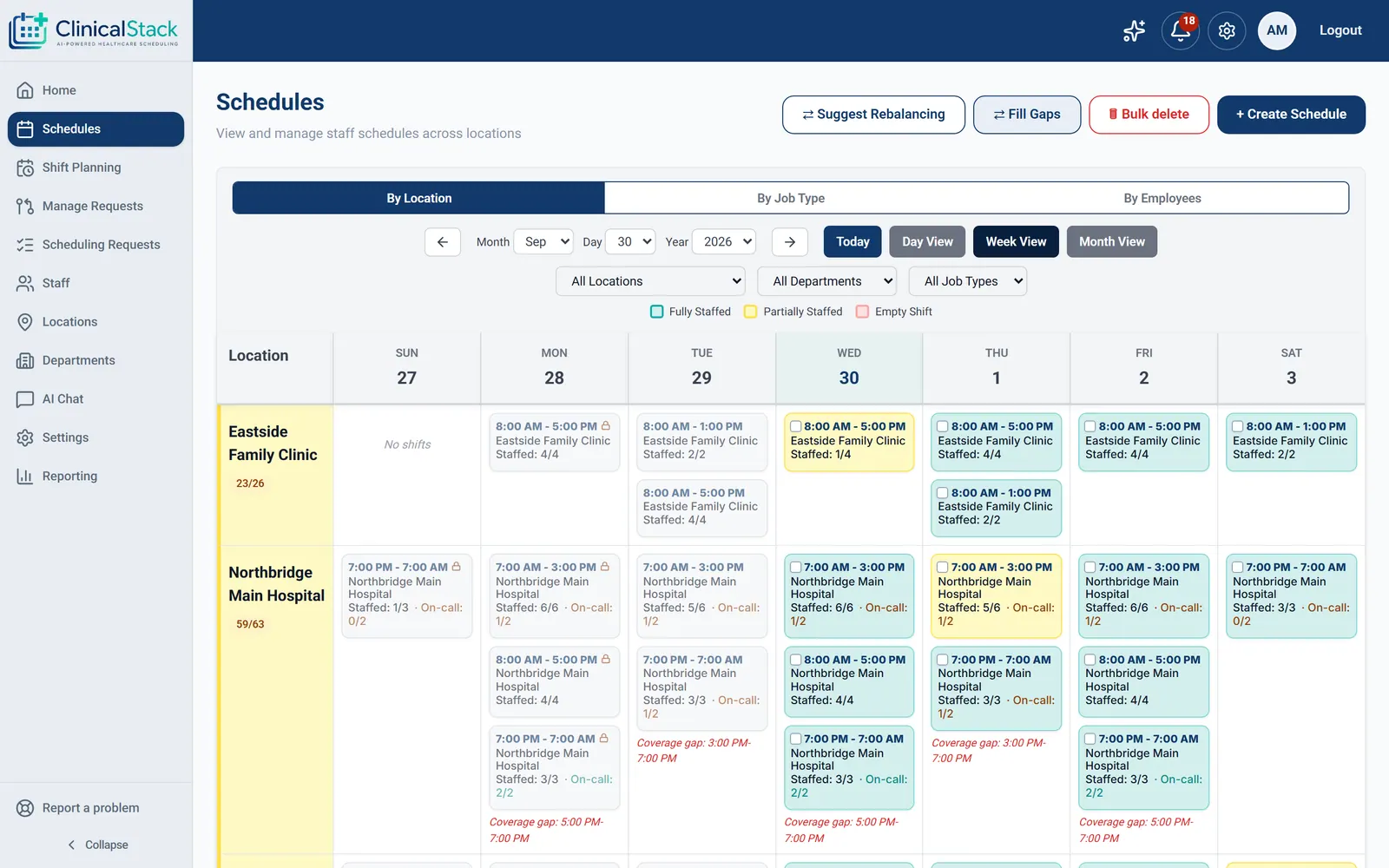Screen dimensions: 1389x868
Task: Click the Reporting bar chart icon
Action: (25, 476)
